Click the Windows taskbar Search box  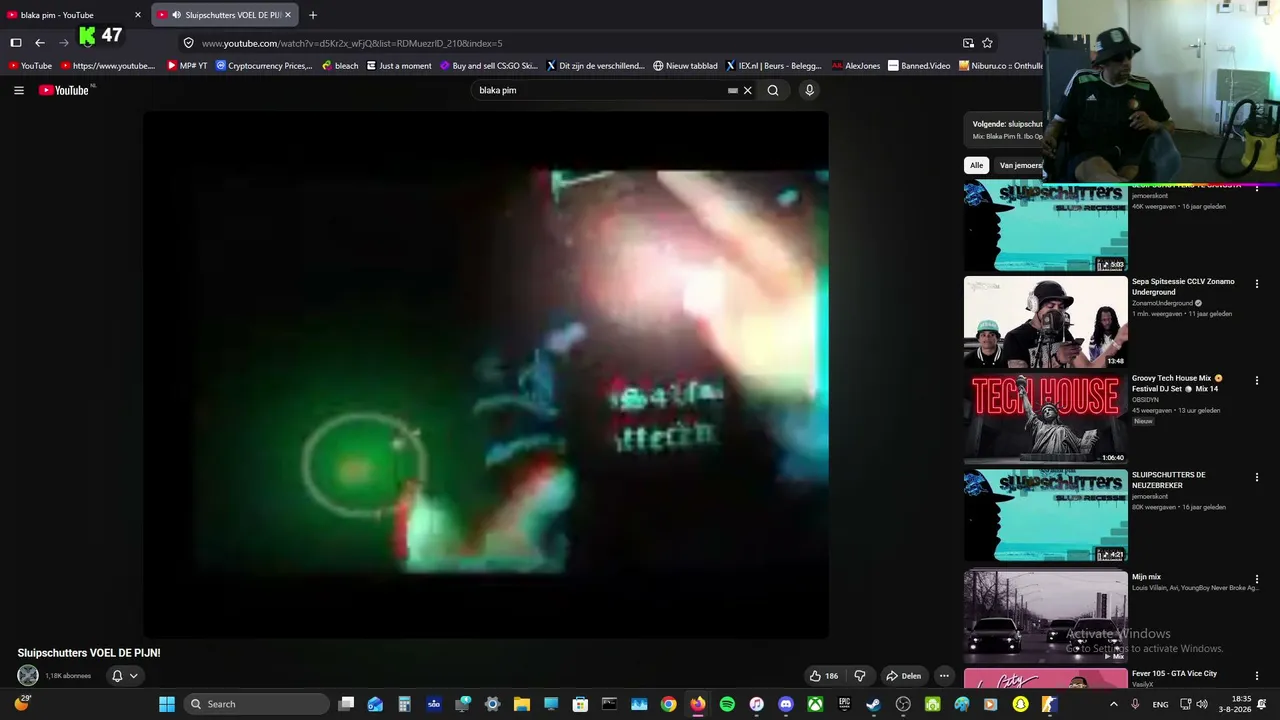point(258,704)
